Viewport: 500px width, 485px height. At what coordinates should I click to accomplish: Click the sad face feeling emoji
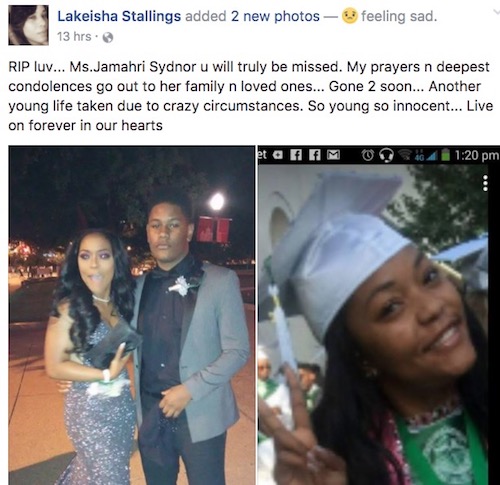350,16
